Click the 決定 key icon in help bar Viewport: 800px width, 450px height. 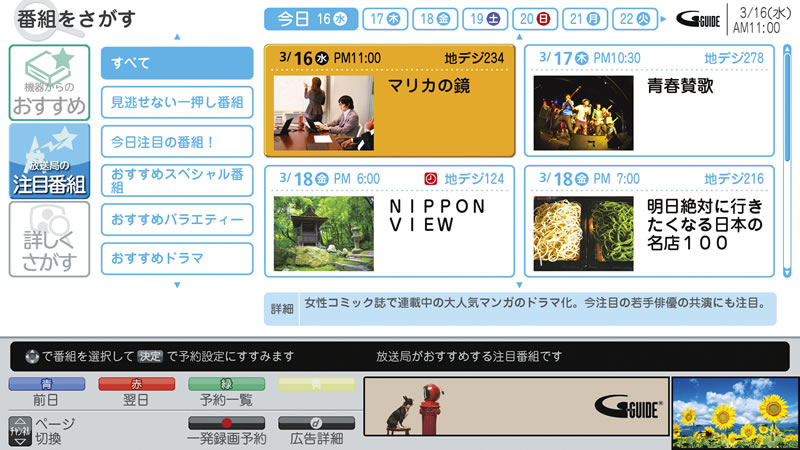(150, 356)
